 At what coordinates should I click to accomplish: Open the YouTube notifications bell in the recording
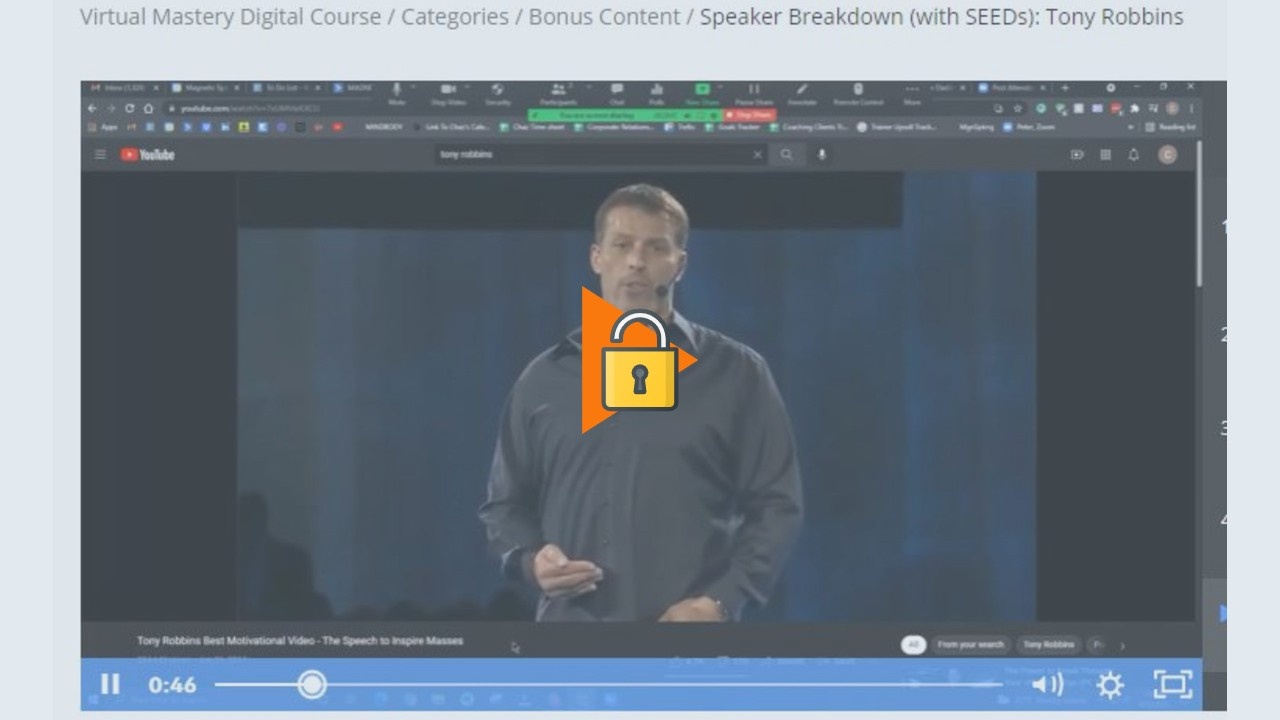coord(1133,154)
